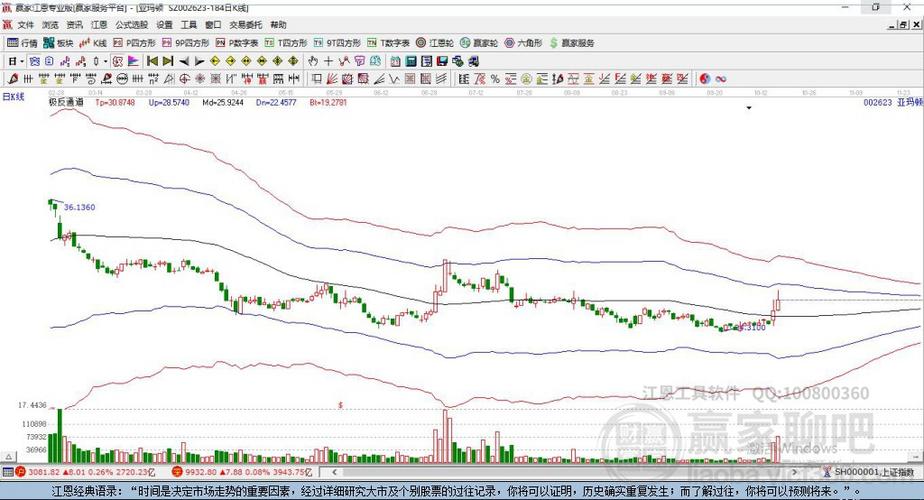This screenshot has width=924, height=500.
Task: Click stock code 002623 label
Action: pos(878,102)
